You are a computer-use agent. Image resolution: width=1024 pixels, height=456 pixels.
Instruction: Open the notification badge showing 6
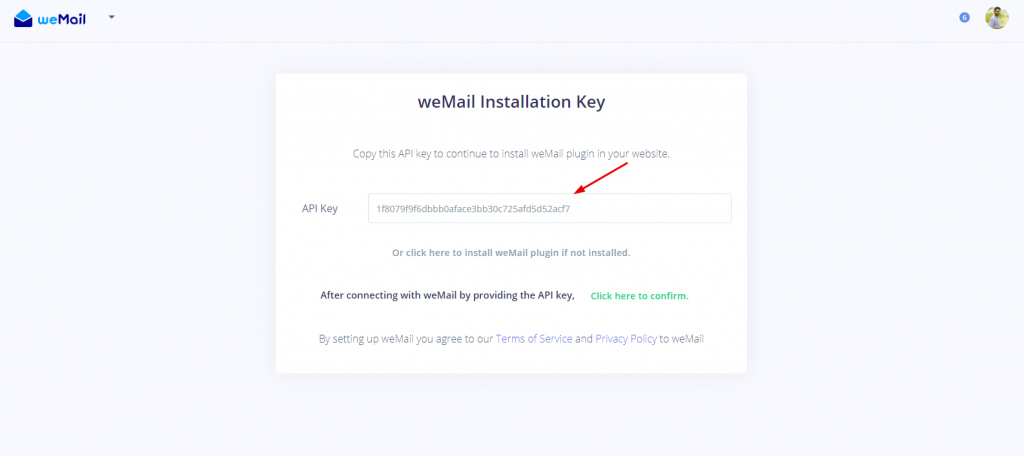pos(964,18)
